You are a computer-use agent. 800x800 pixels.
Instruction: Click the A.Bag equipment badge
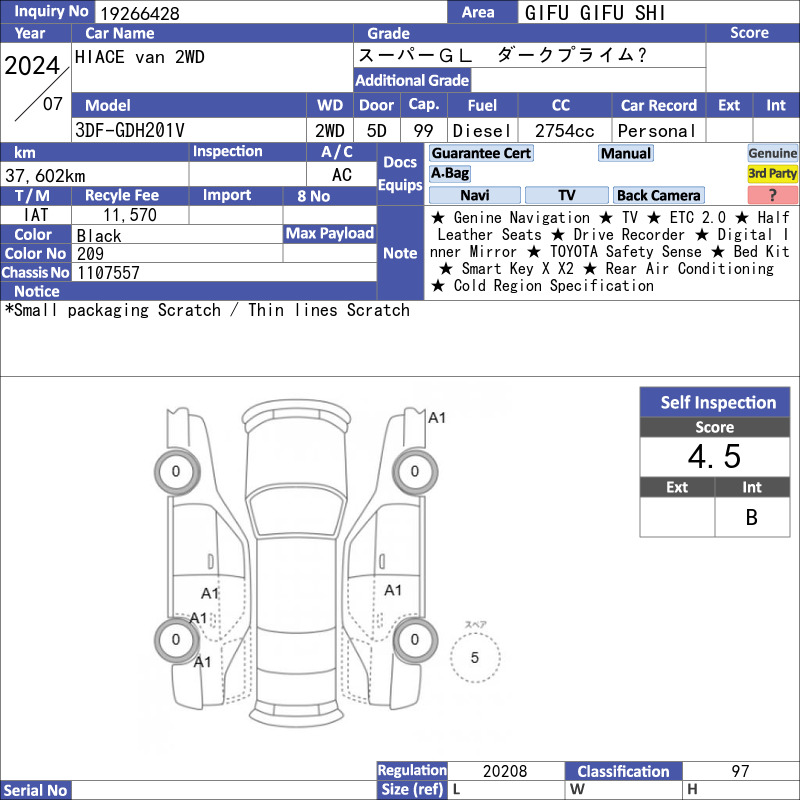coord(449,173)
